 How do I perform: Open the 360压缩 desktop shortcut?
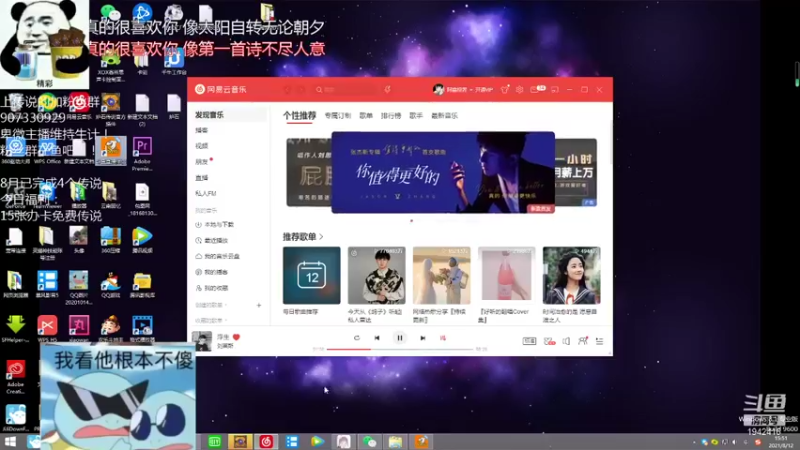point(110,240)
